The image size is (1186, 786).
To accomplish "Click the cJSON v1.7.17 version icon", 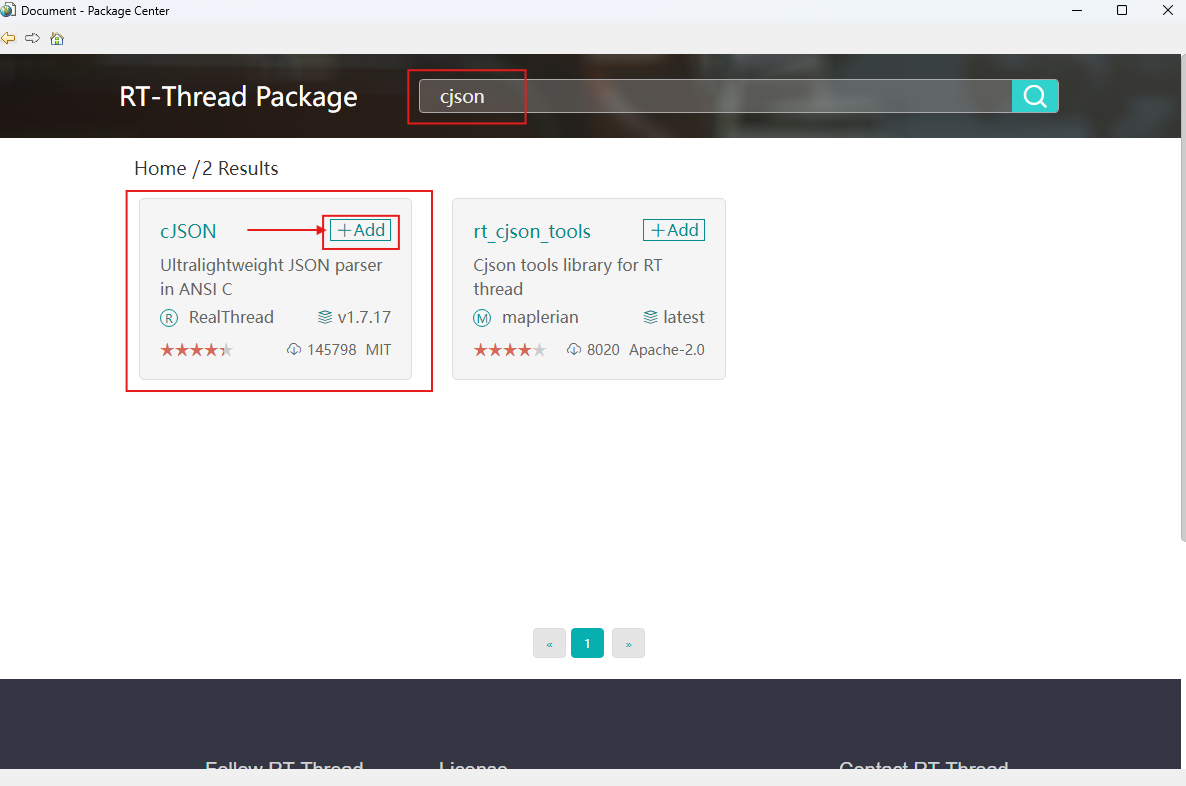I will 325,318.
